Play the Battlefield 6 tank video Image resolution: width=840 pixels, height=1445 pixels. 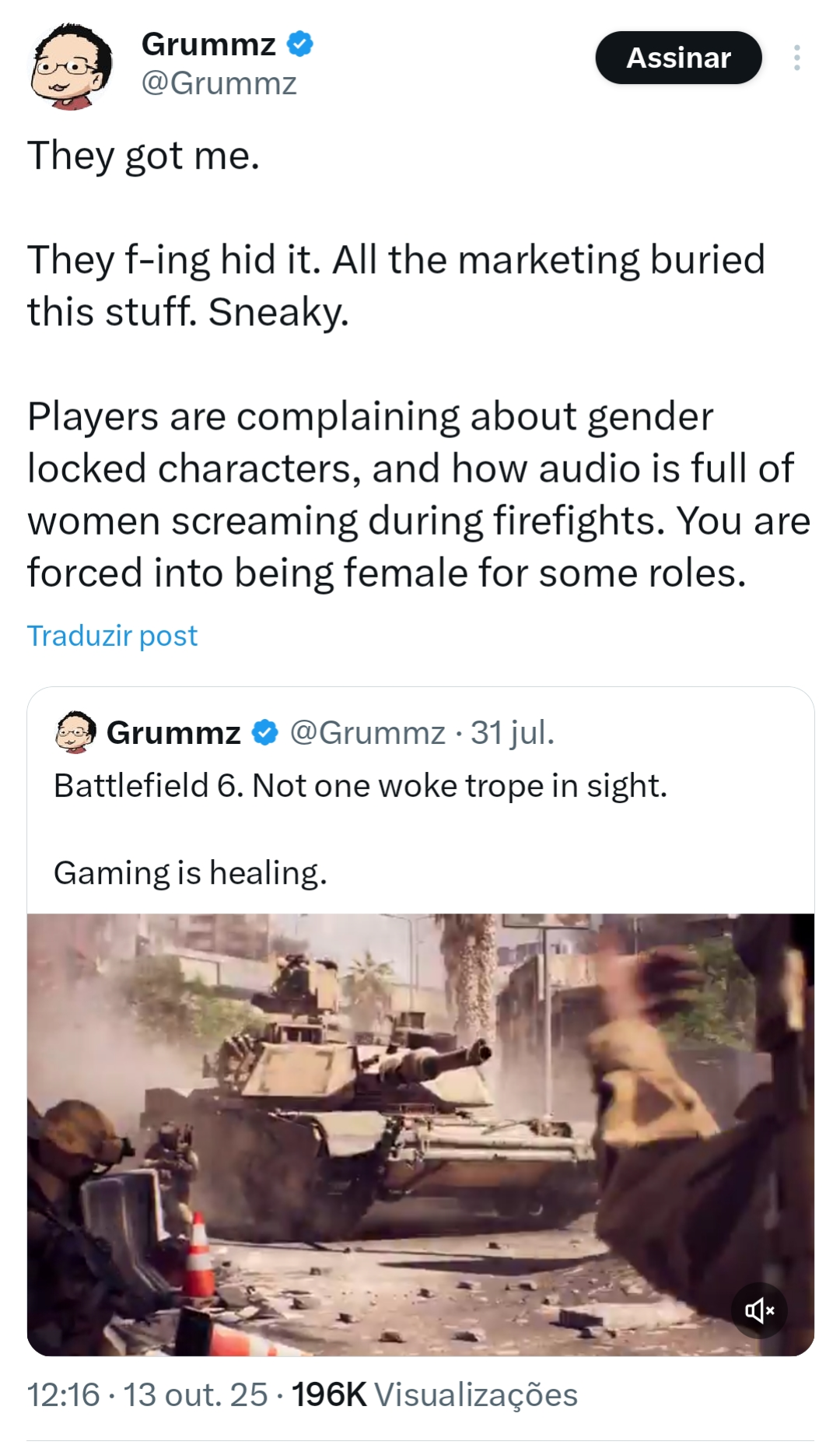tap(421, 1135)
